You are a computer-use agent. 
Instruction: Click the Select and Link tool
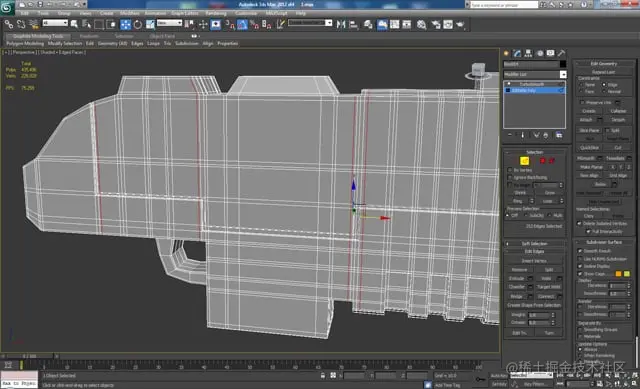click(x=9, y=24)
